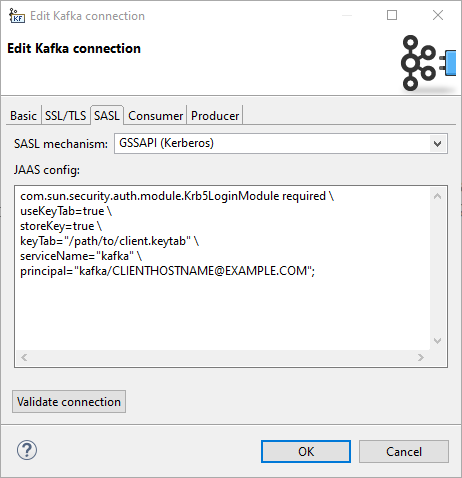Image resolution: width=462 pixels, height=478 pixels.
Task: Click inside the JAAS config text area
Action: 222,268
